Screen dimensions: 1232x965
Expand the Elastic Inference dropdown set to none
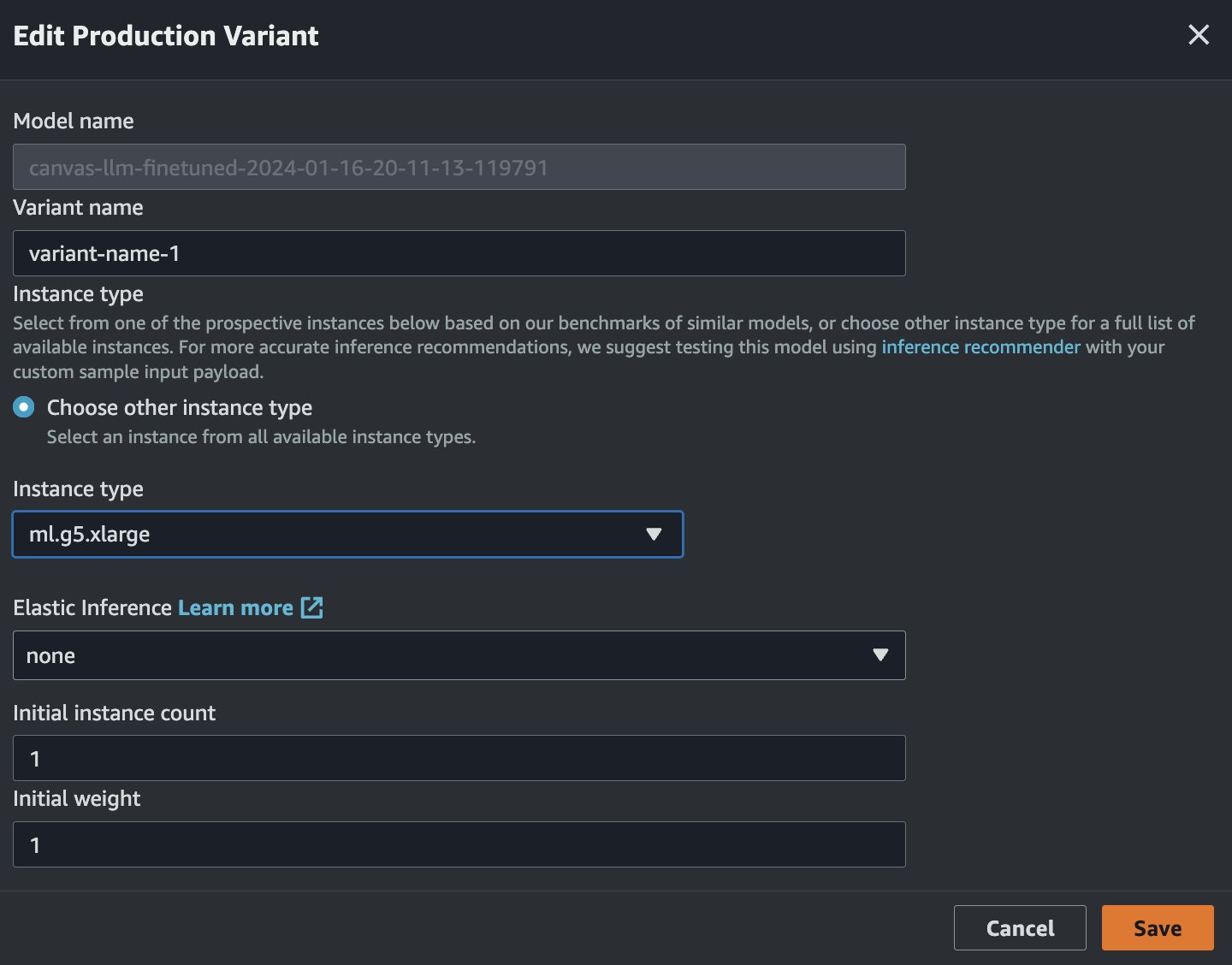pyautogui.click(x=459, y=655)
